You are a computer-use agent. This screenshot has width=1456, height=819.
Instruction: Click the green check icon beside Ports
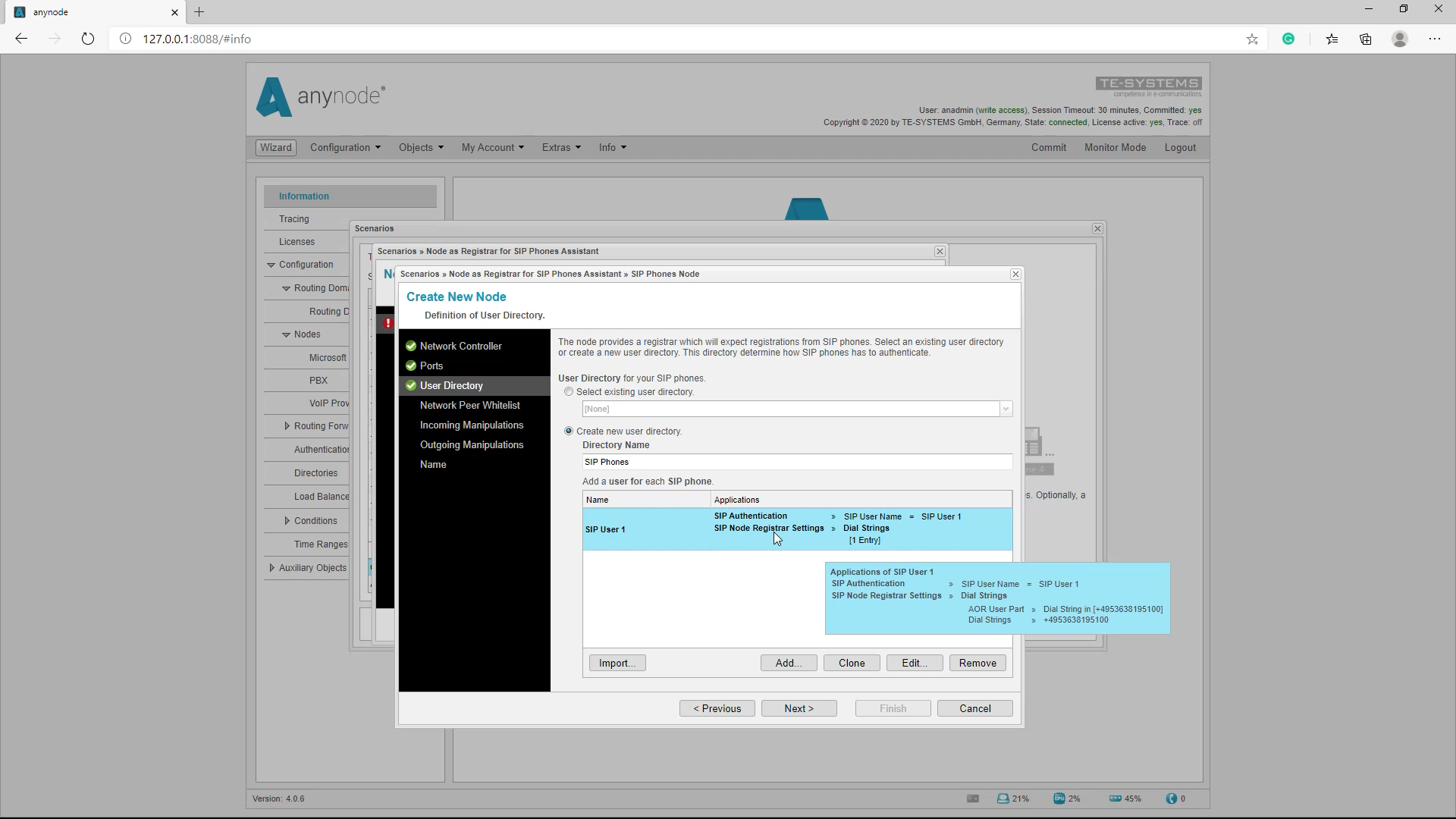(411, 366)
